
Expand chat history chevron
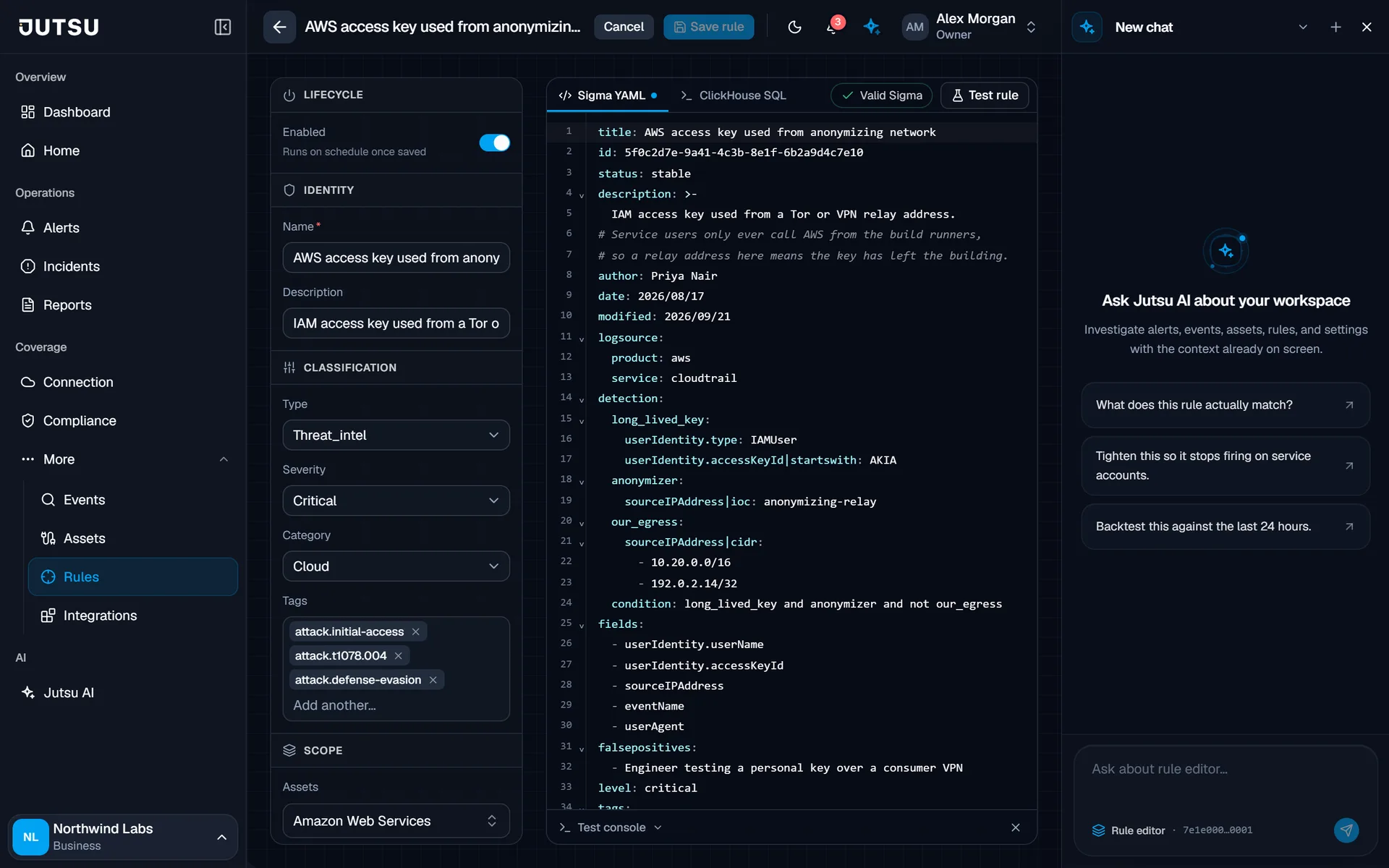click(x=1303, y=27)
